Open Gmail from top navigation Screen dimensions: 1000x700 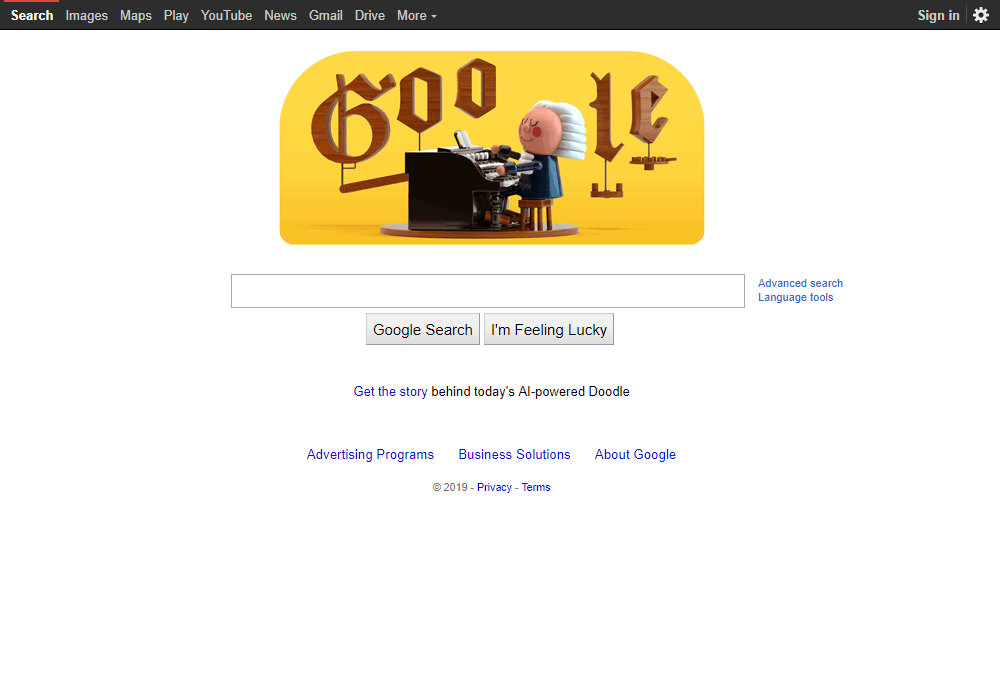326,15
